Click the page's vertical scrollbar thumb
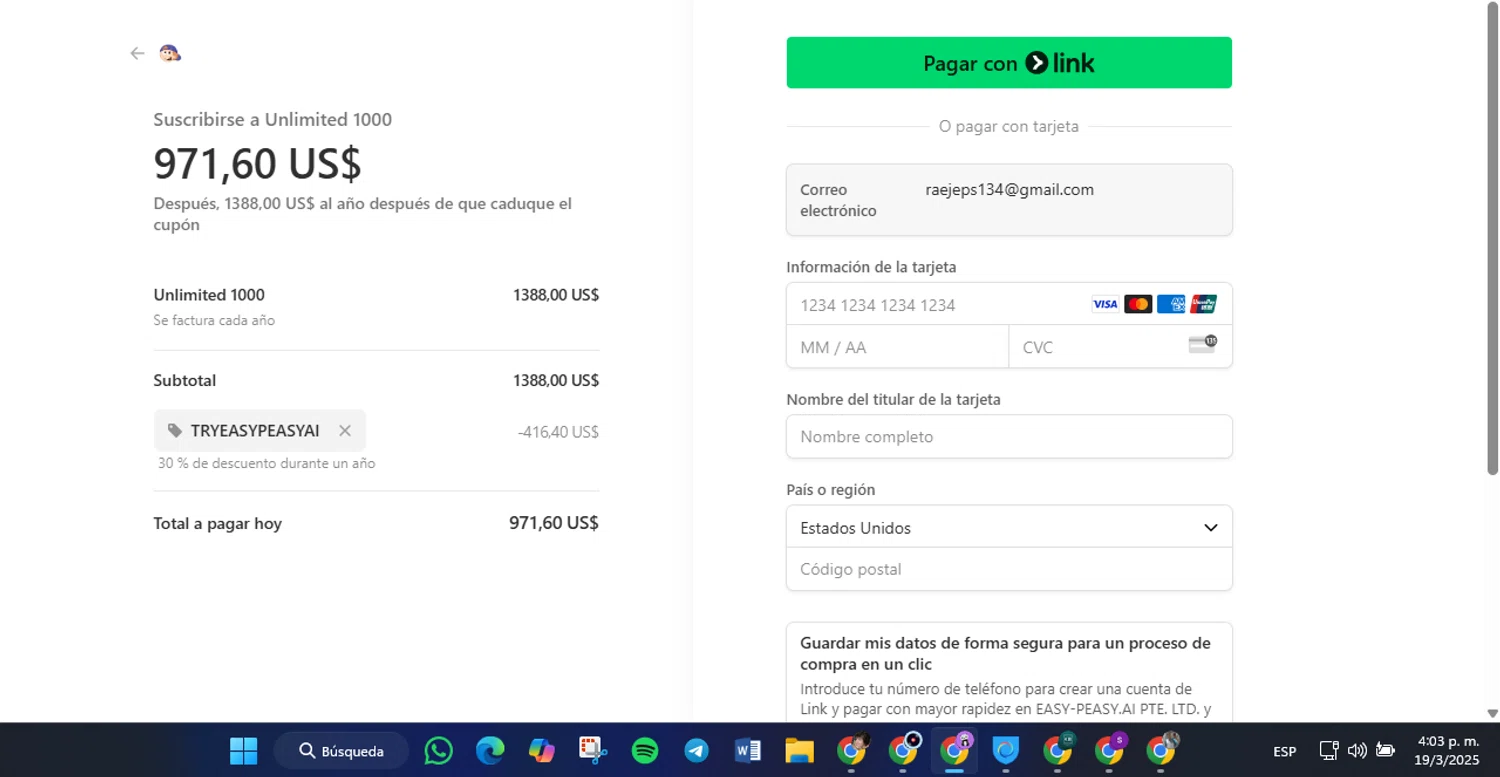 (1493, 237)
